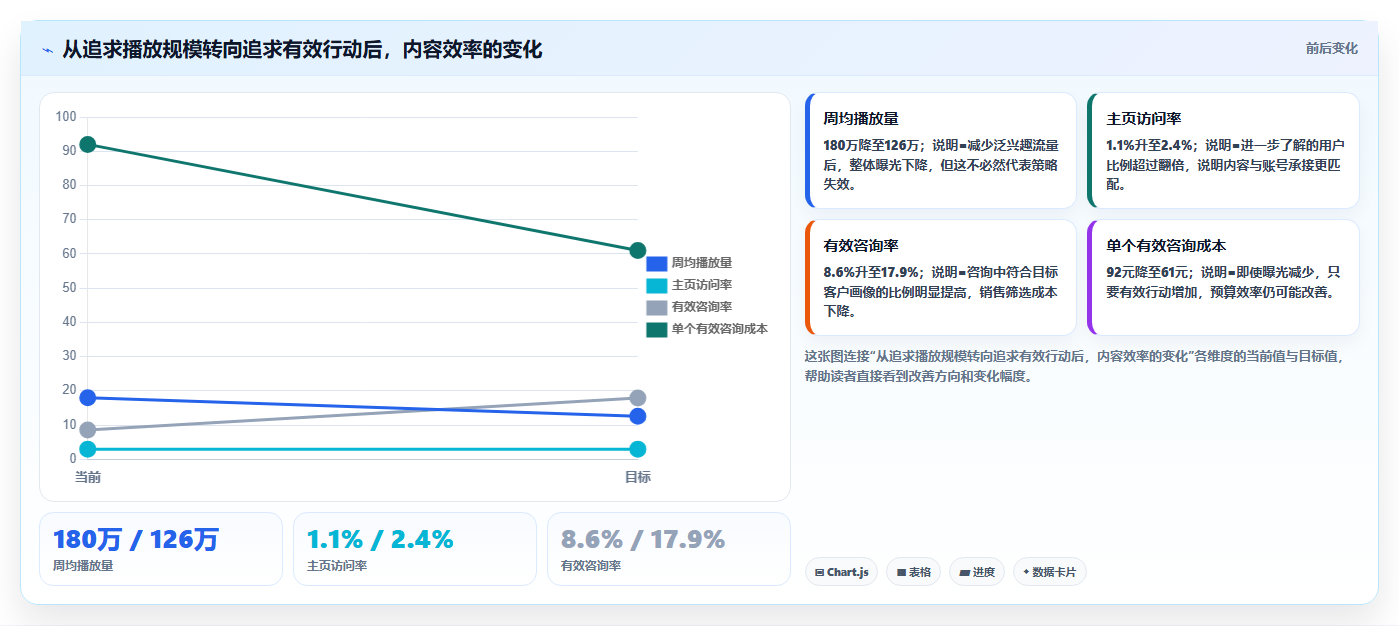Toggle 有效咨询率 legend color box

click(x=656, y=308)
